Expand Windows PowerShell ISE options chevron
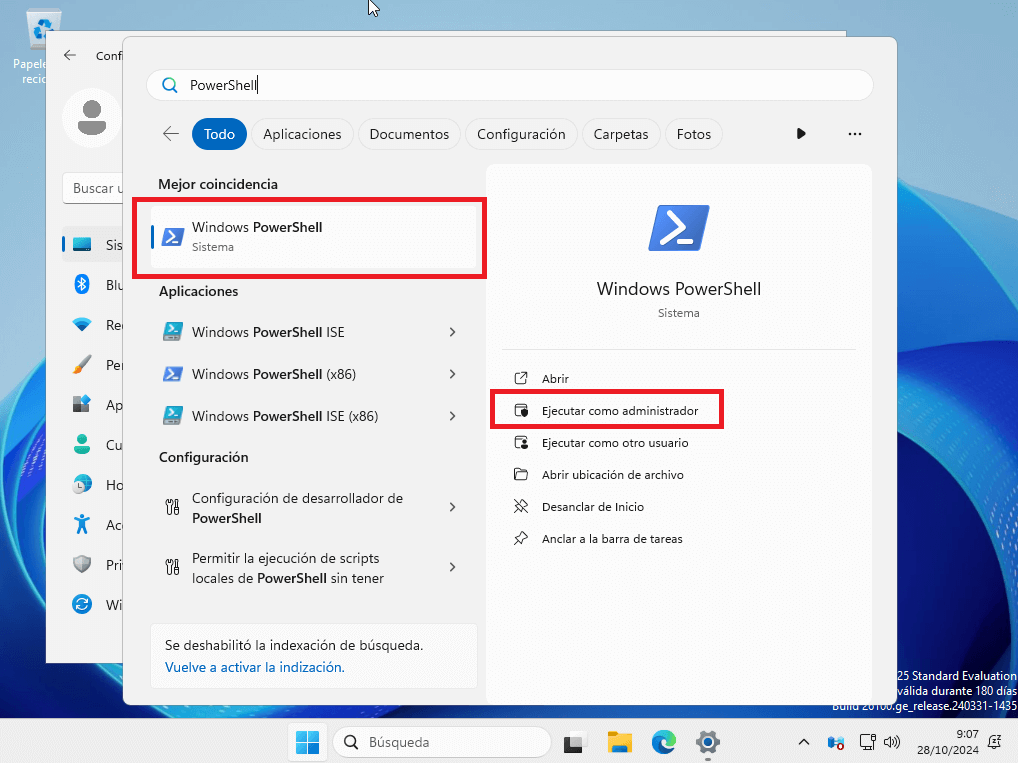The image size is (1018, 763). point(453,332)
